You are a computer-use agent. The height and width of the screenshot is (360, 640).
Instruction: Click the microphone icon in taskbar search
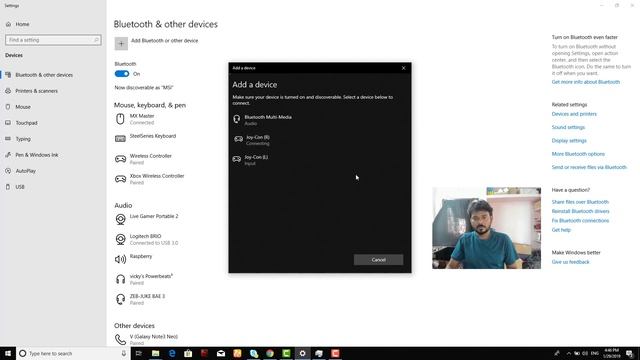(124, 353)
